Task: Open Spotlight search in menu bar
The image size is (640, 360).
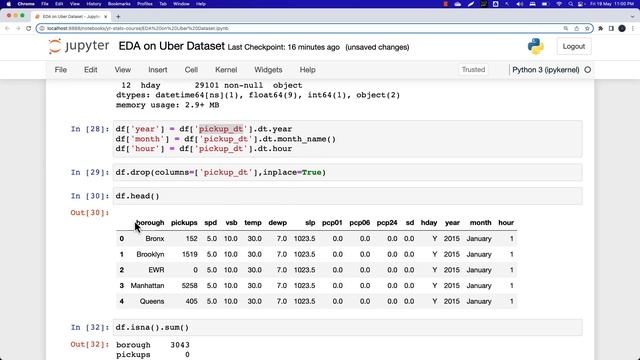Action: click(x=571, y=4)
